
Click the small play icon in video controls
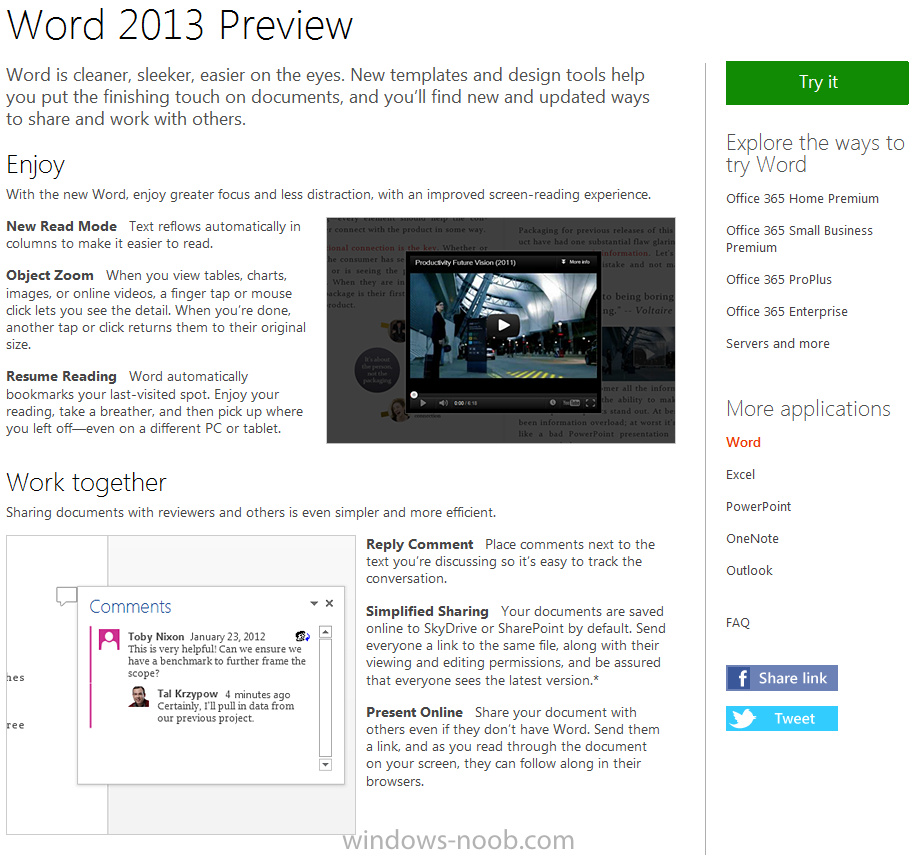coord(423,402)
